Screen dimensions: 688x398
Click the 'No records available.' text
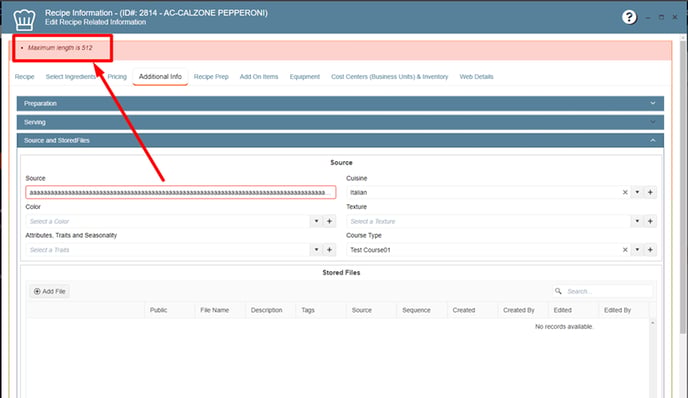pos(564,326)
